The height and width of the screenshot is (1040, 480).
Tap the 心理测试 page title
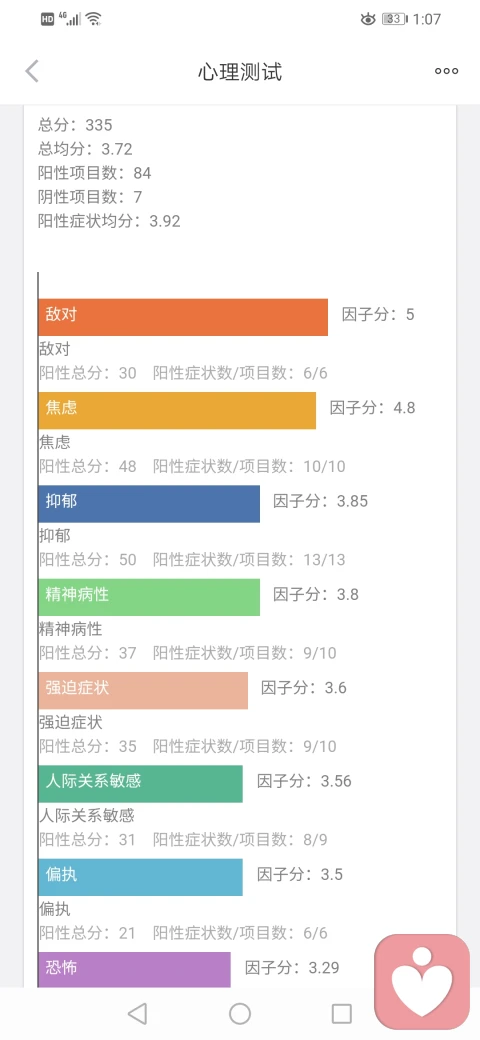[240, 72]
